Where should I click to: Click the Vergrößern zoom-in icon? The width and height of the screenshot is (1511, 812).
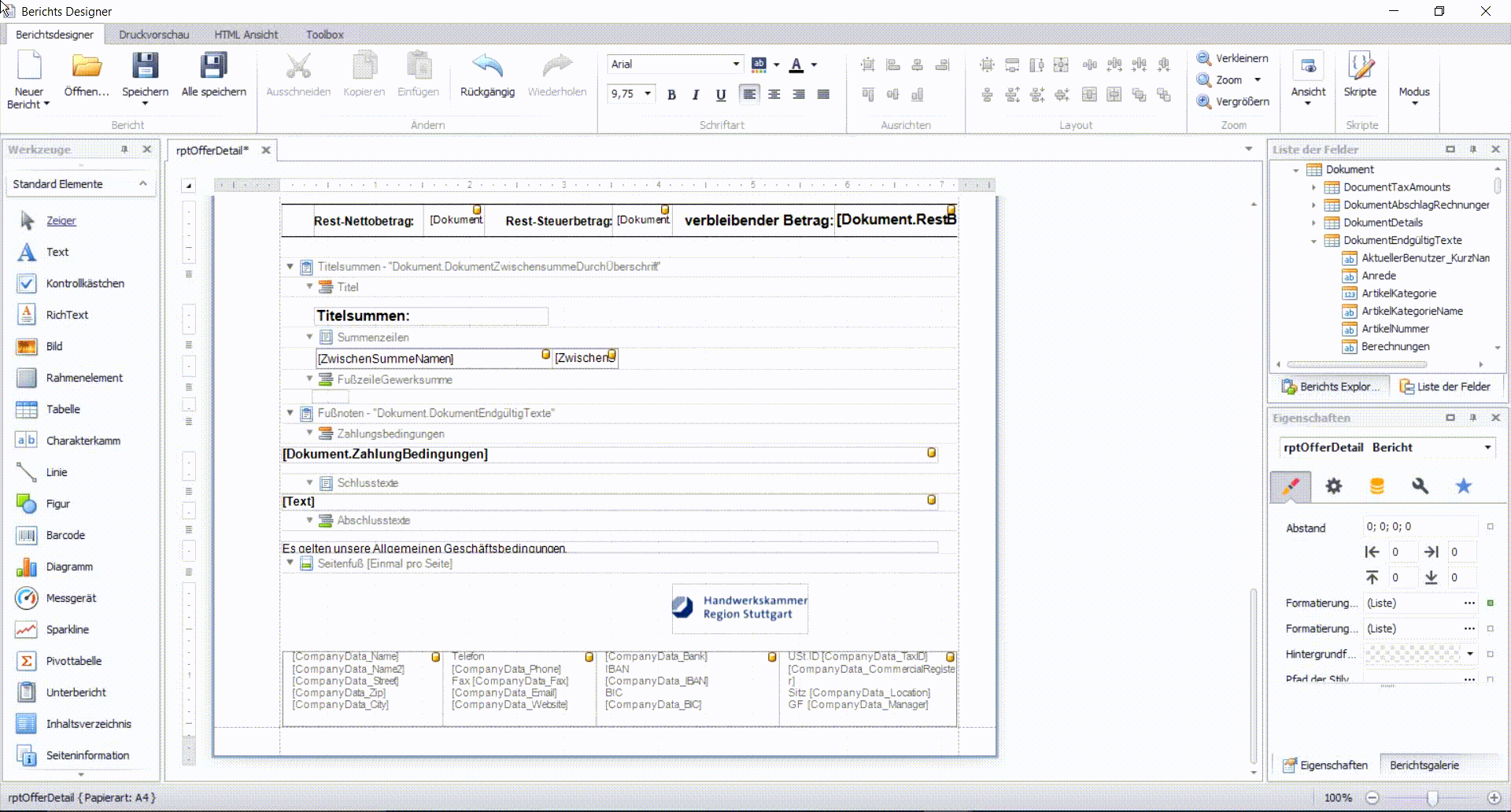pyautogui.click(x=1204, y=101)
